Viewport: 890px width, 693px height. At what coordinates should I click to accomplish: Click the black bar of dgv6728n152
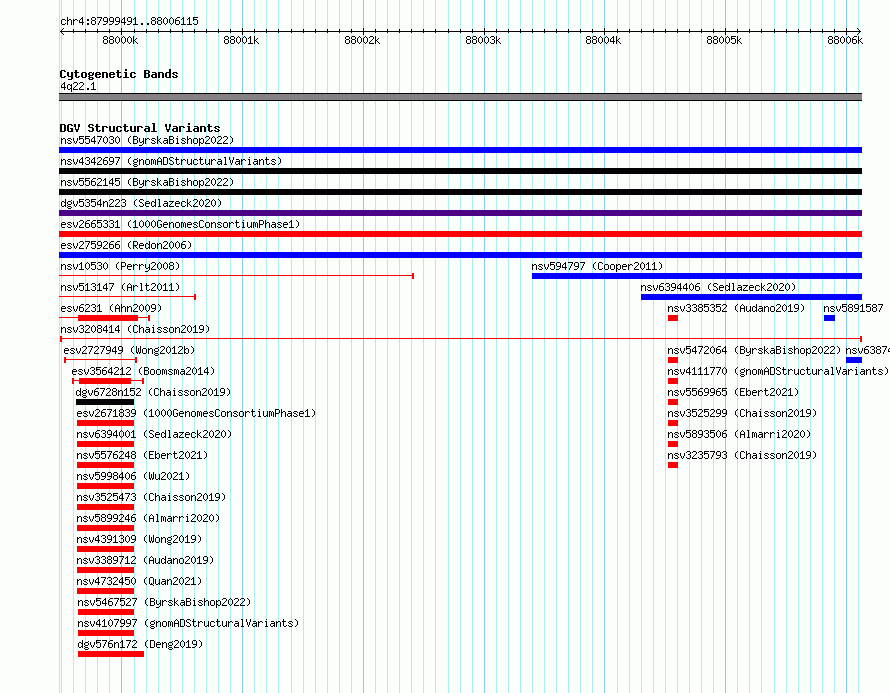(105, 402)
